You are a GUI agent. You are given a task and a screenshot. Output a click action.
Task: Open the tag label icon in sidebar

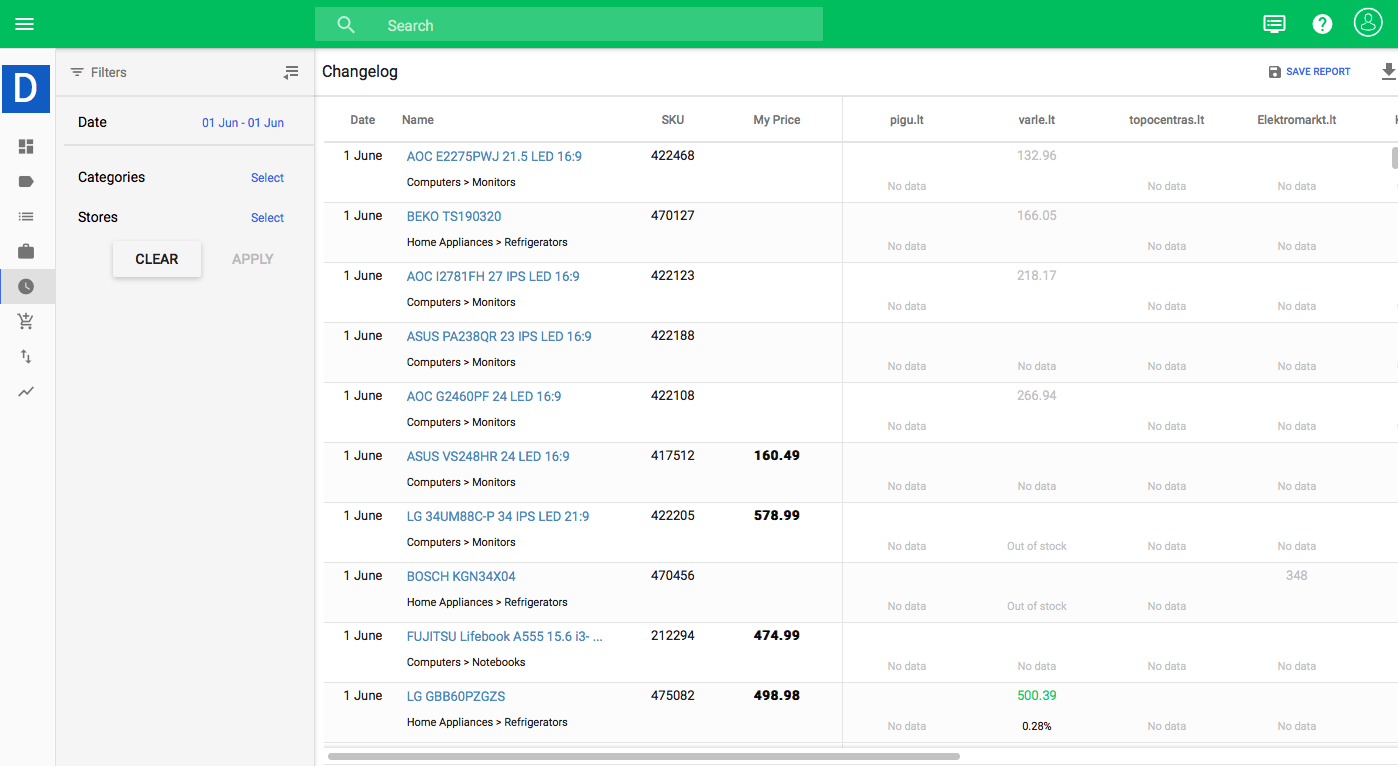[26, 182]
